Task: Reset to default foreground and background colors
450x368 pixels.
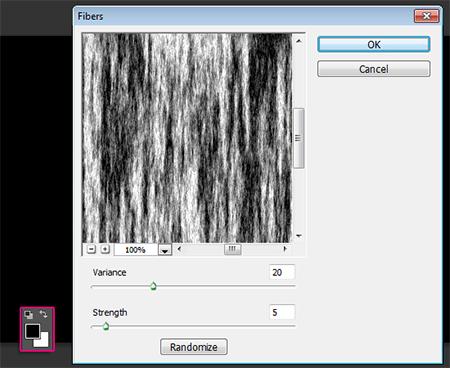Action: [x=29, y=314]
